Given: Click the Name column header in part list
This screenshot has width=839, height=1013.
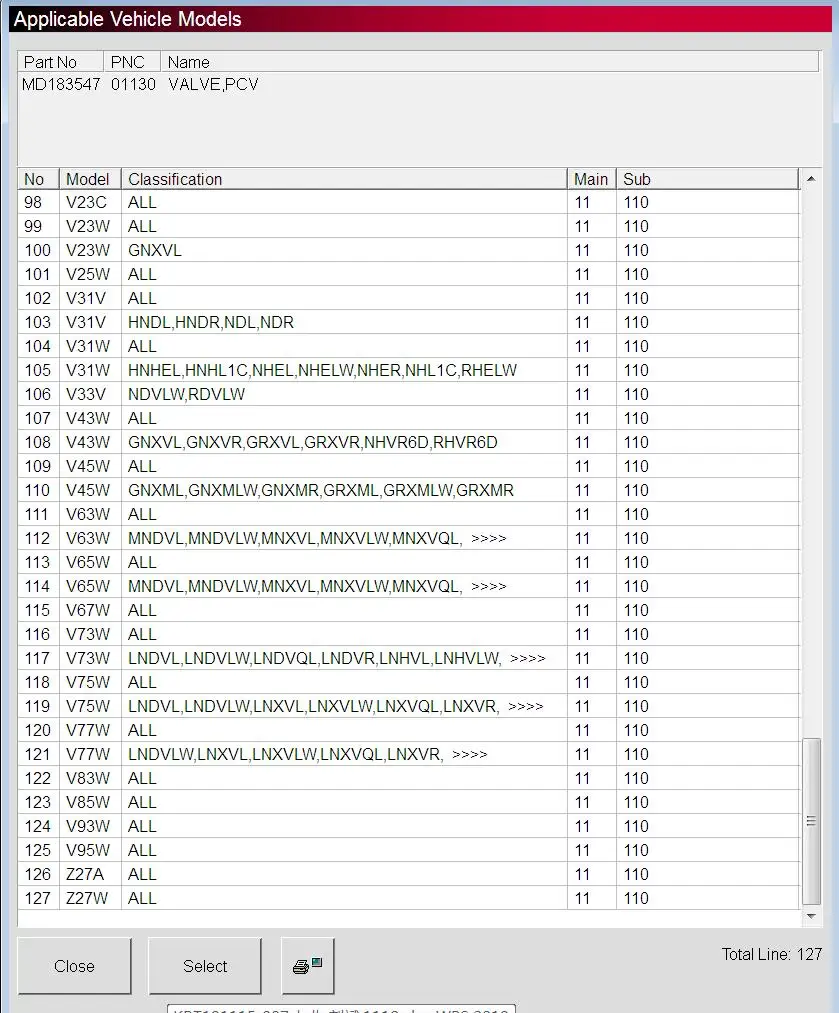Looking at the screenshot, I should pyautogui.click(x=490, y=62).
